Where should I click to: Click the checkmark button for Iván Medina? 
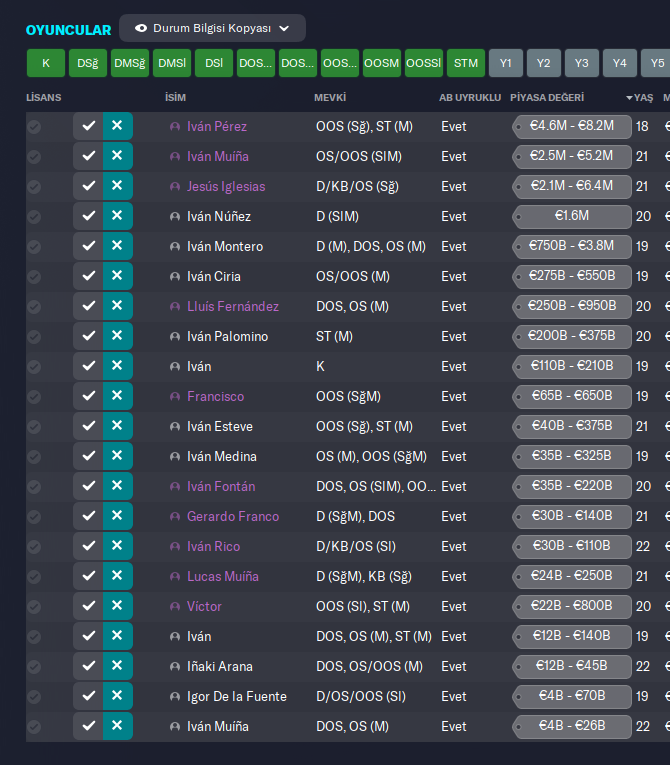[88, 456]
